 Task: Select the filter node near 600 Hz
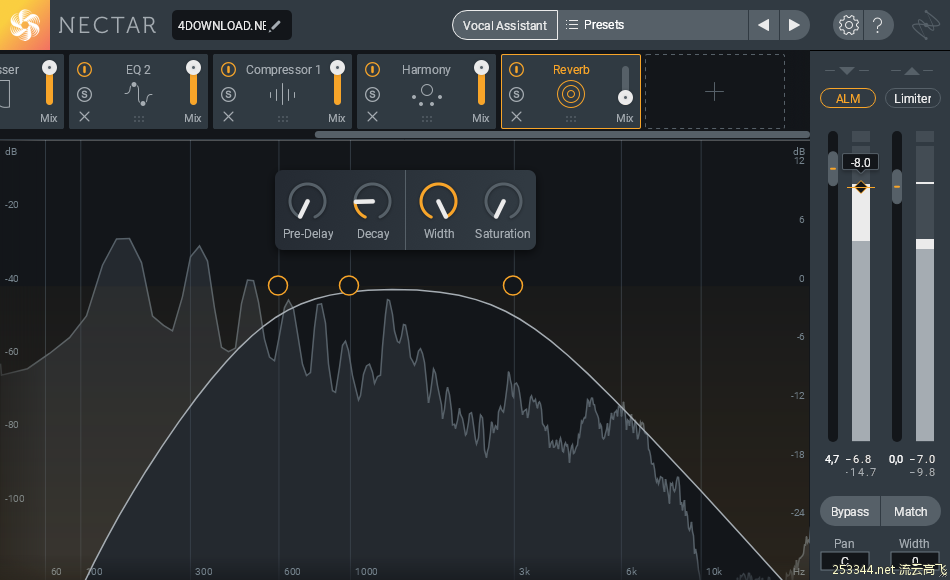point(278,285)
